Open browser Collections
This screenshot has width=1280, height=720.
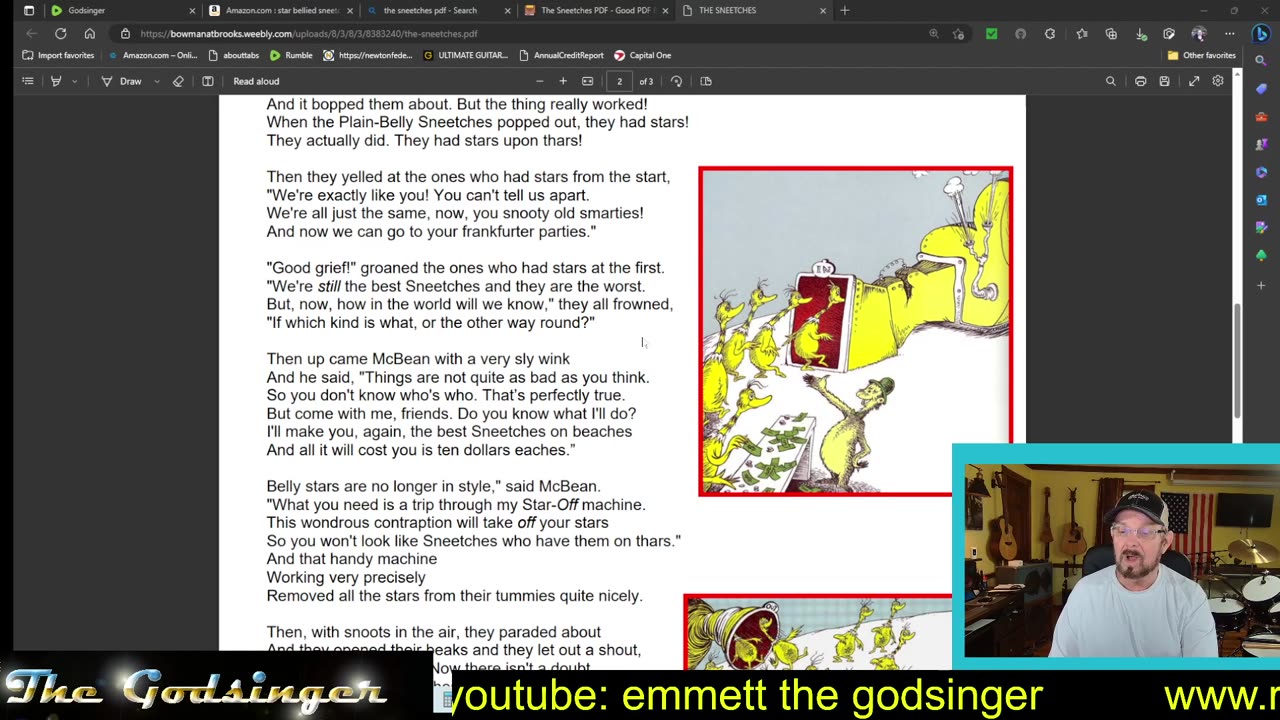click(x=1111, y=34)
